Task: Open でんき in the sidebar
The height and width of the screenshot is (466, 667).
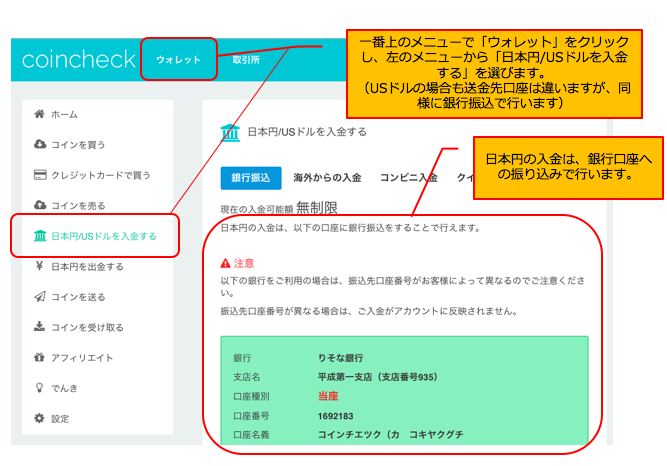Action: click(x=64, y=388)
